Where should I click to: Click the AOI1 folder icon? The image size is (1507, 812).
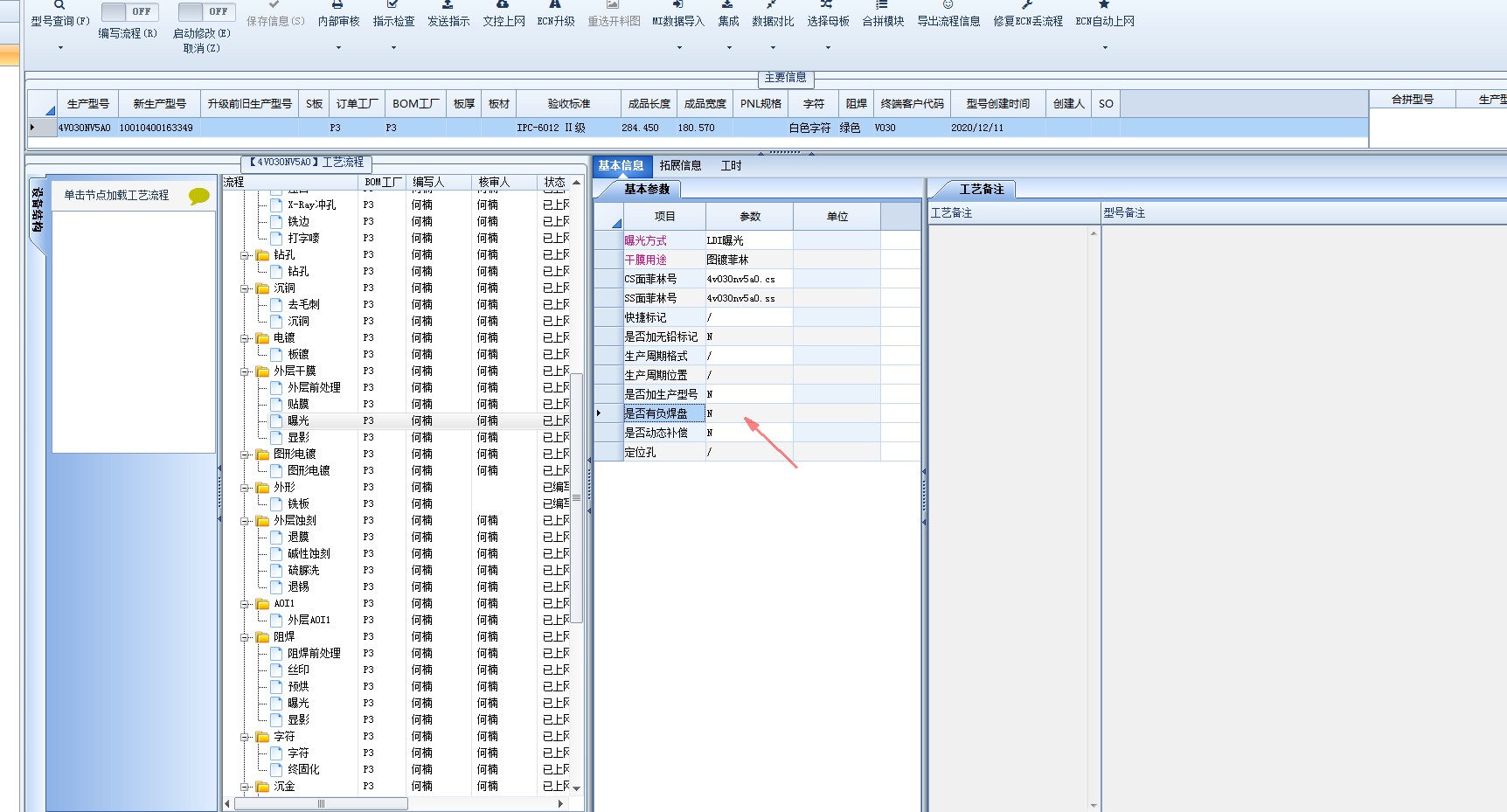(262, 604)
